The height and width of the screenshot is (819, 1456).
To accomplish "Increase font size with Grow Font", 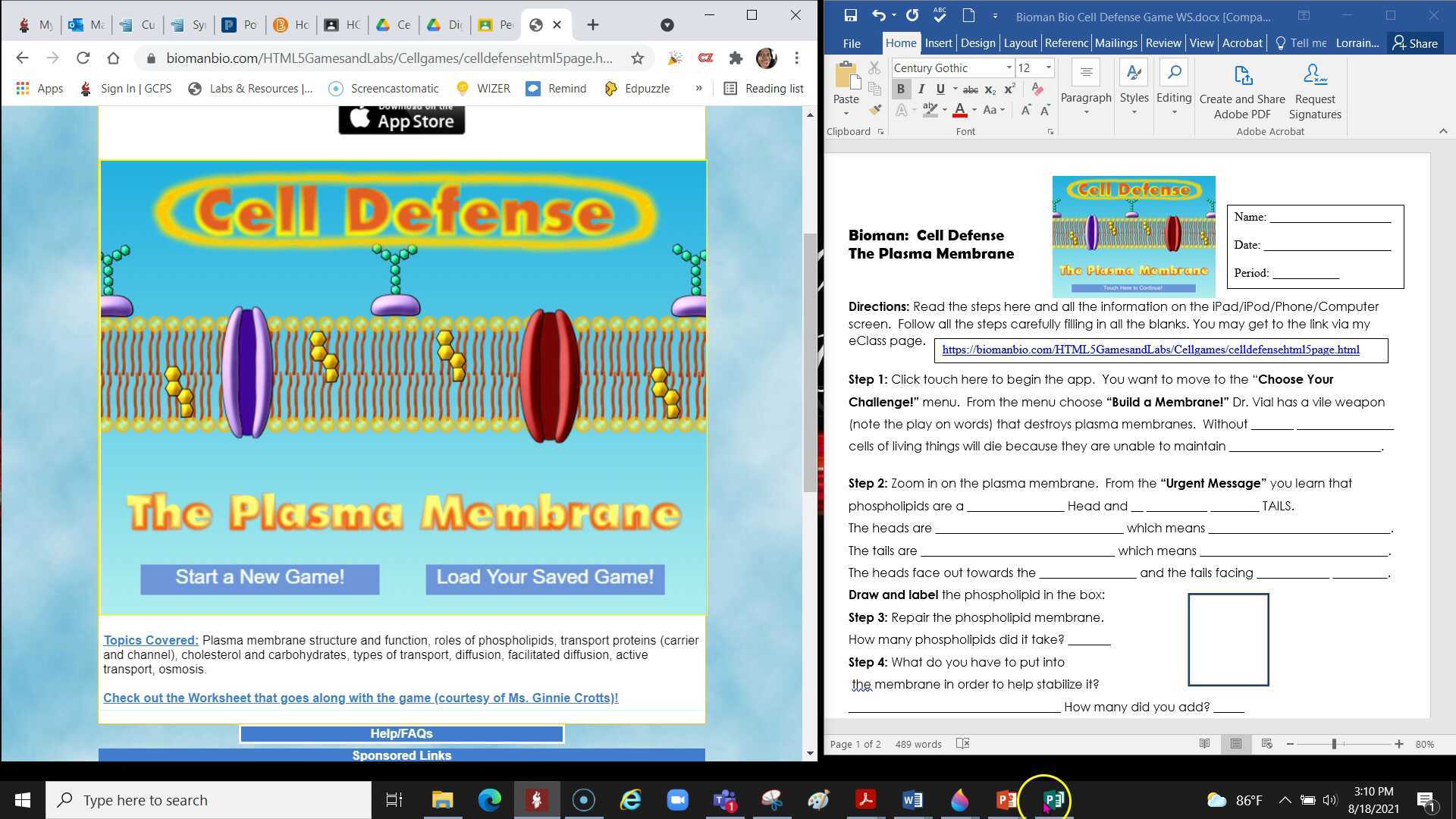I will point(1025,110).
